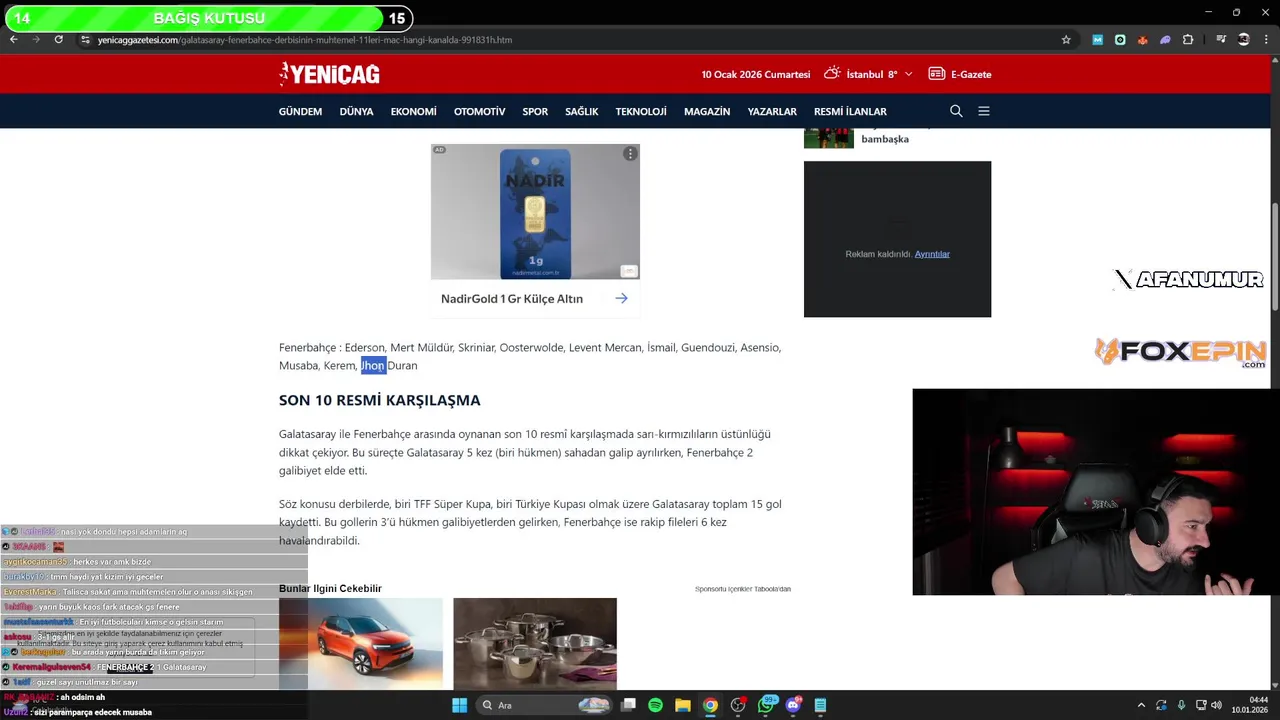Open the Chrome profile avatar
The height and width of the screenshot is (720, 1280).
(1243, 40)
